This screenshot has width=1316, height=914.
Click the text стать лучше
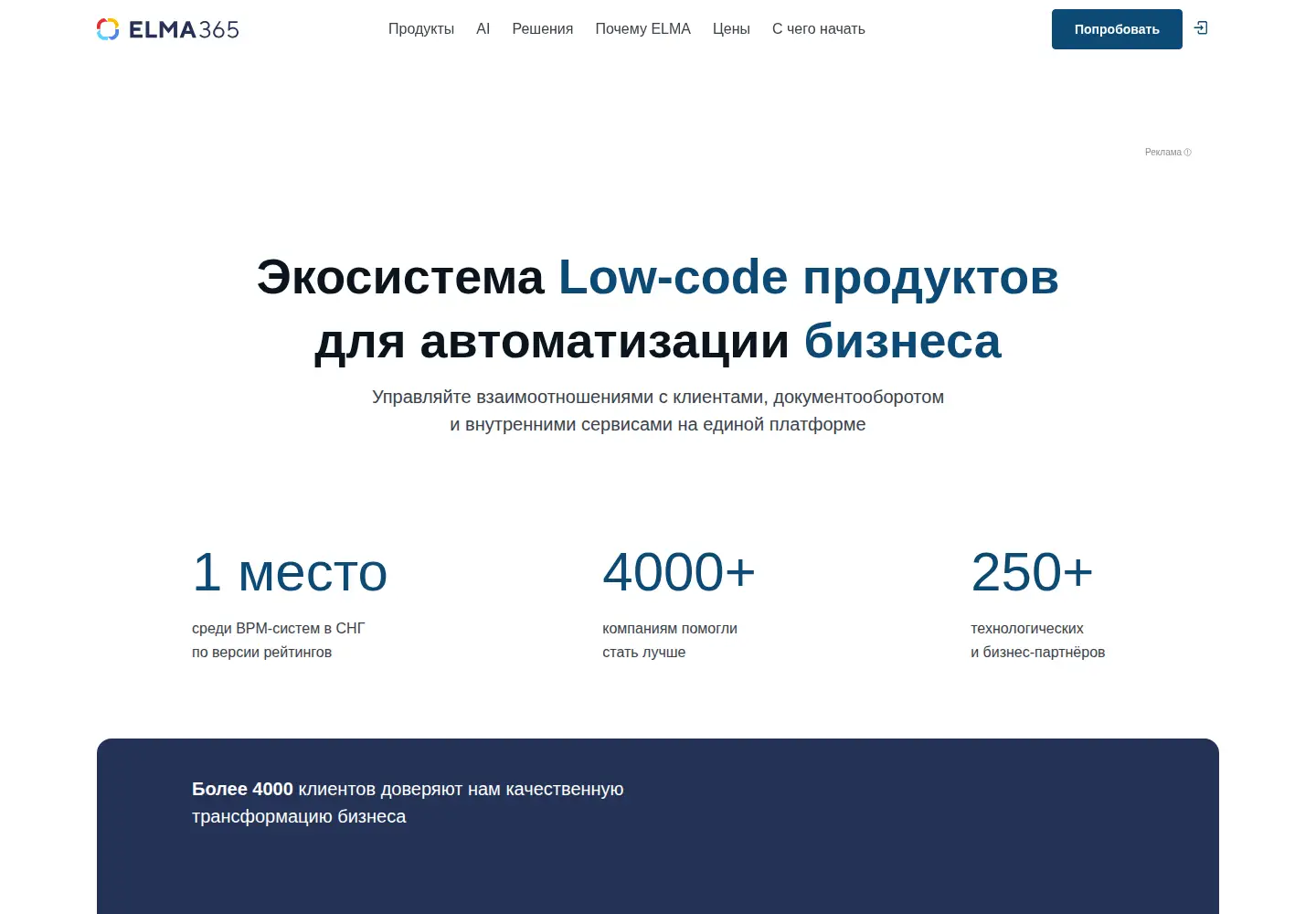(x=644, y=652)
